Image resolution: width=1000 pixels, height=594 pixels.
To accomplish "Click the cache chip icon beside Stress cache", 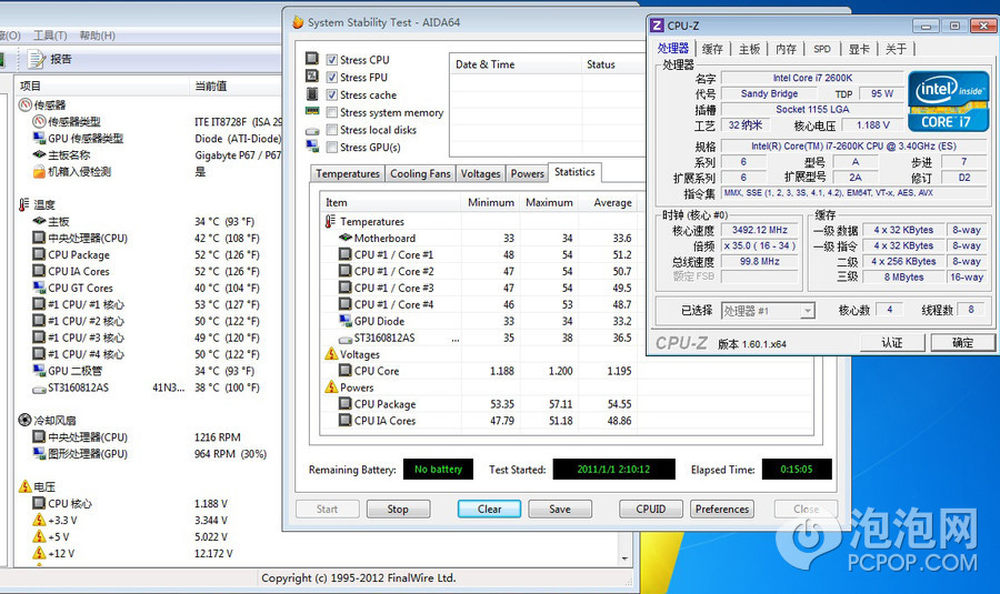I will pyautogui.click(x=312, y=94).
